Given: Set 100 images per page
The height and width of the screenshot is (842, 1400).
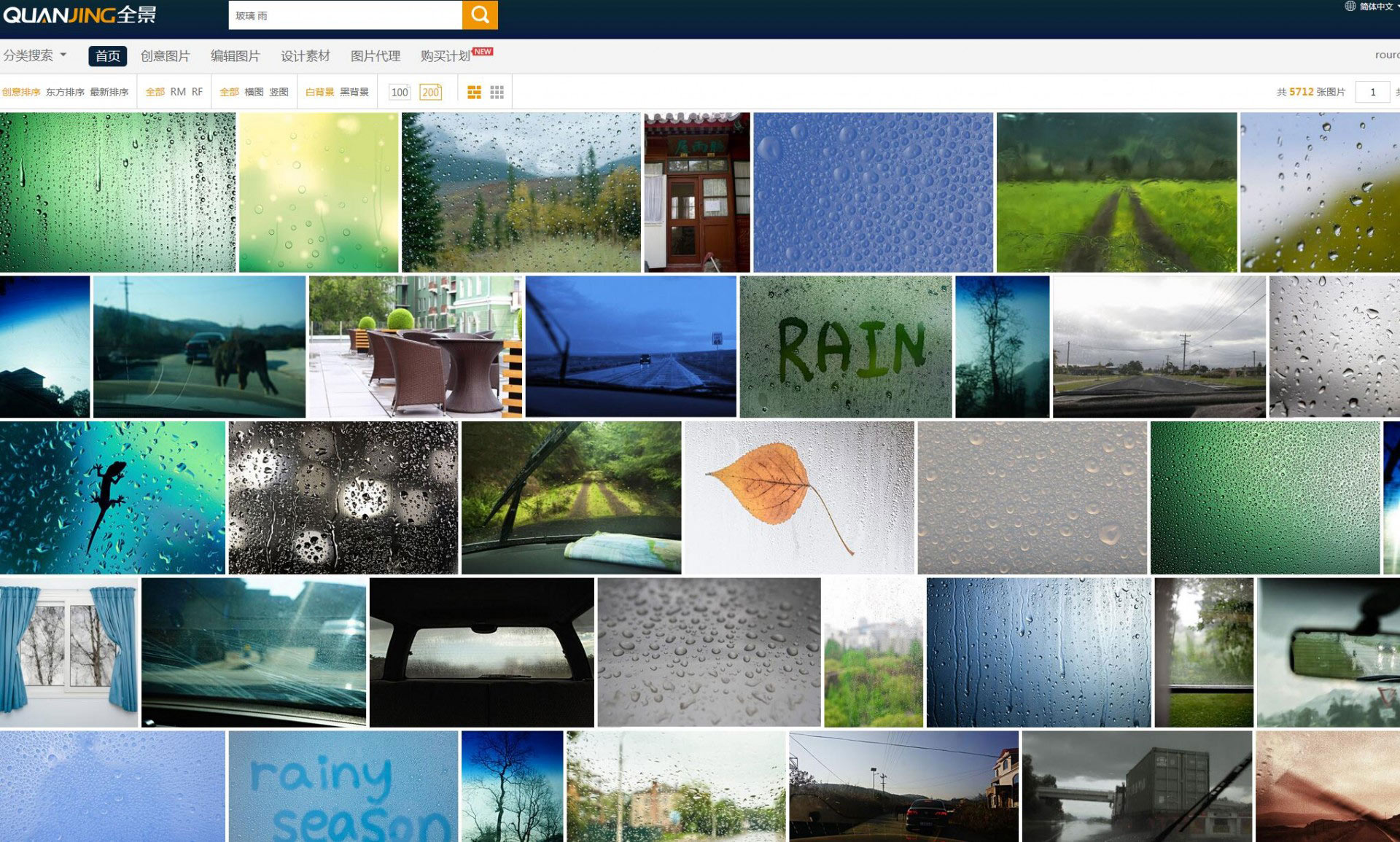Looking at the screenshot, I should [x=400, y=92].
